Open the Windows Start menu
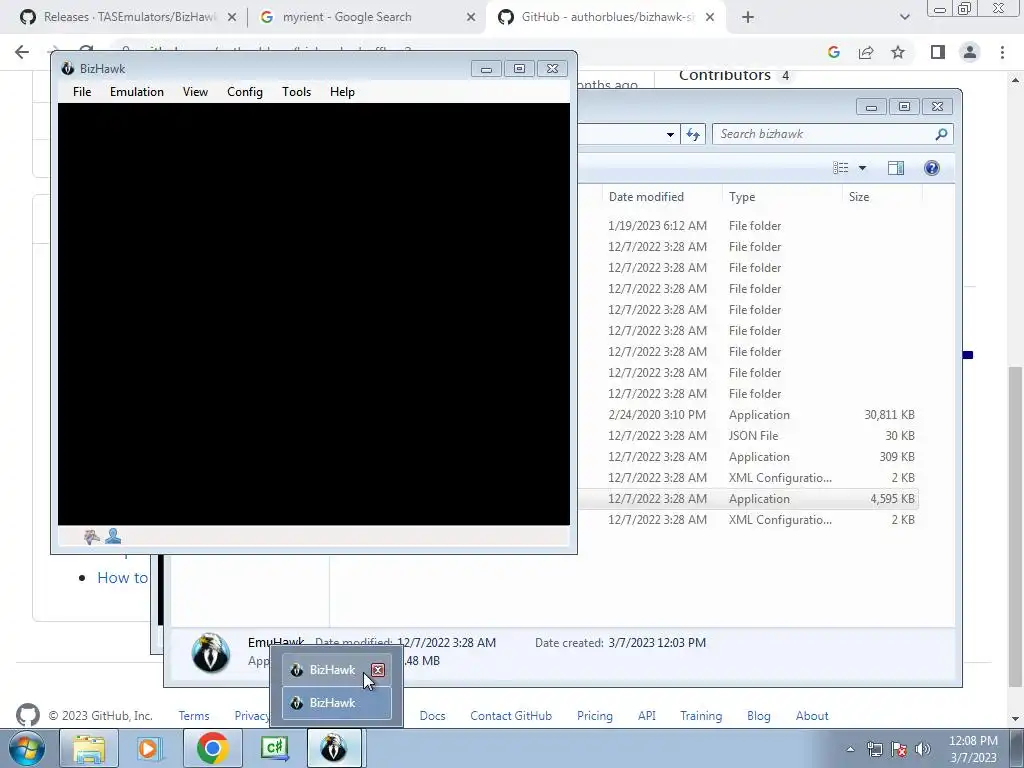Screen dimensions: 1024x768 pos(27,748)
